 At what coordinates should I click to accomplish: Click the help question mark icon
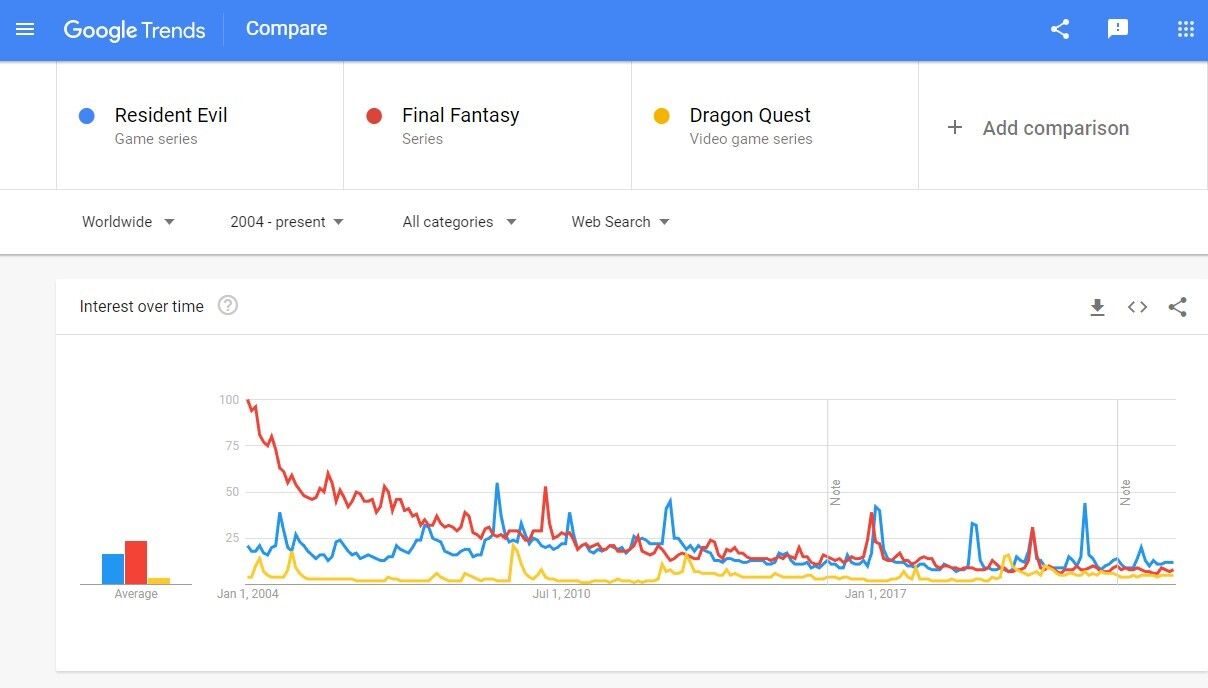click(228, 306)
